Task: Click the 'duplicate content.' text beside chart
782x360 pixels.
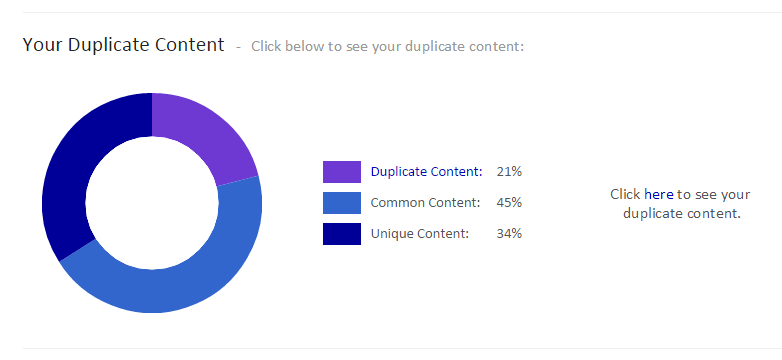Action: pos(682,213)
